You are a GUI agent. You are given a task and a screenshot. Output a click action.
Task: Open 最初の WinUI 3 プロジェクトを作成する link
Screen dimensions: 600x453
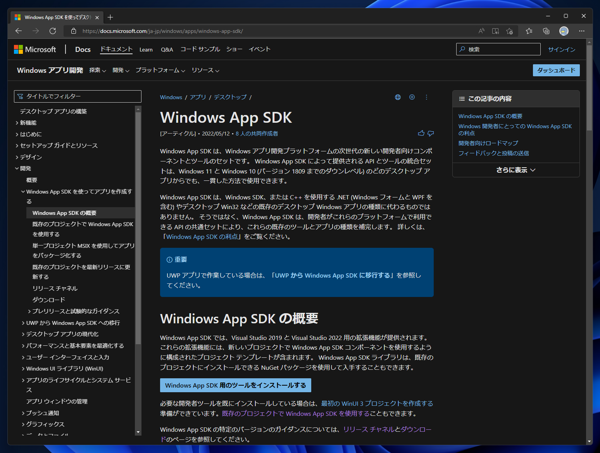point(377,404)
